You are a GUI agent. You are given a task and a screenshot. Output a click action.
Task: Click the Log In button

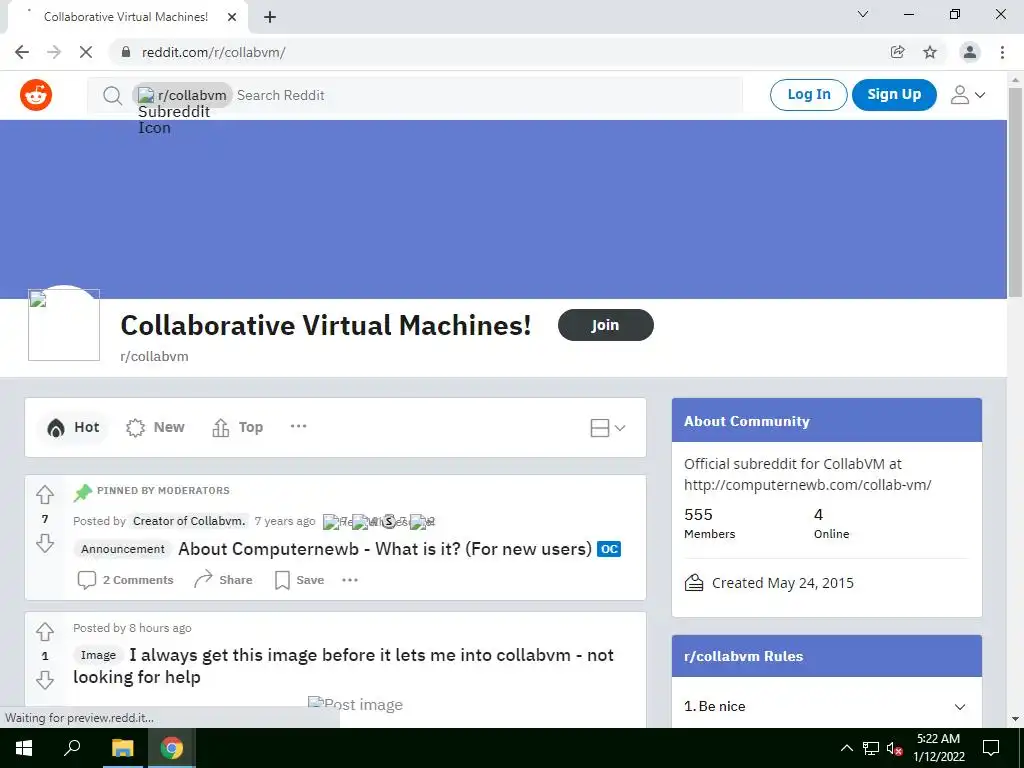click(x=808, y=95)
